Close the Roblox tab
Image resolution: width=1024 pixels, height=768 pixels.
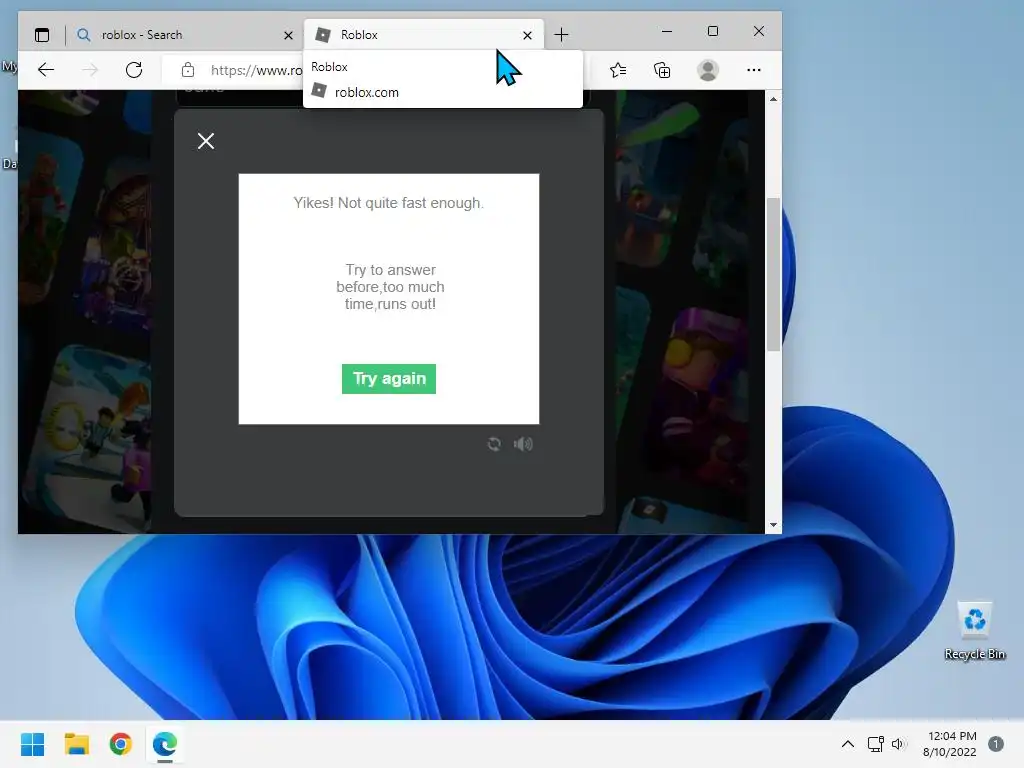pos(527,35)
